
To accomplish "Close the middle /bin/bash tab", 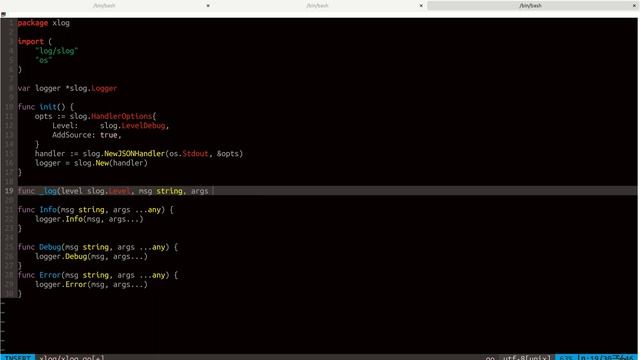I will (421, 5).
